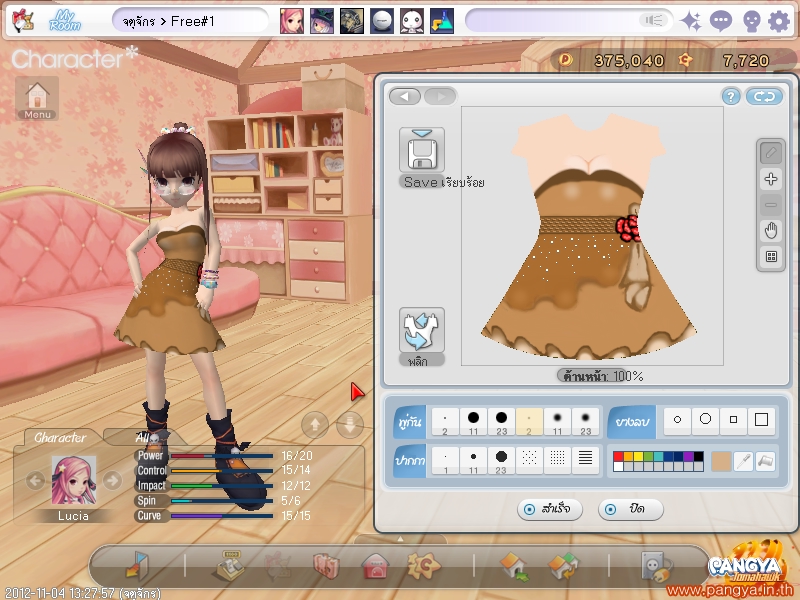
Task: Select the paint bucket fill tool
Action: click(765, 461)
